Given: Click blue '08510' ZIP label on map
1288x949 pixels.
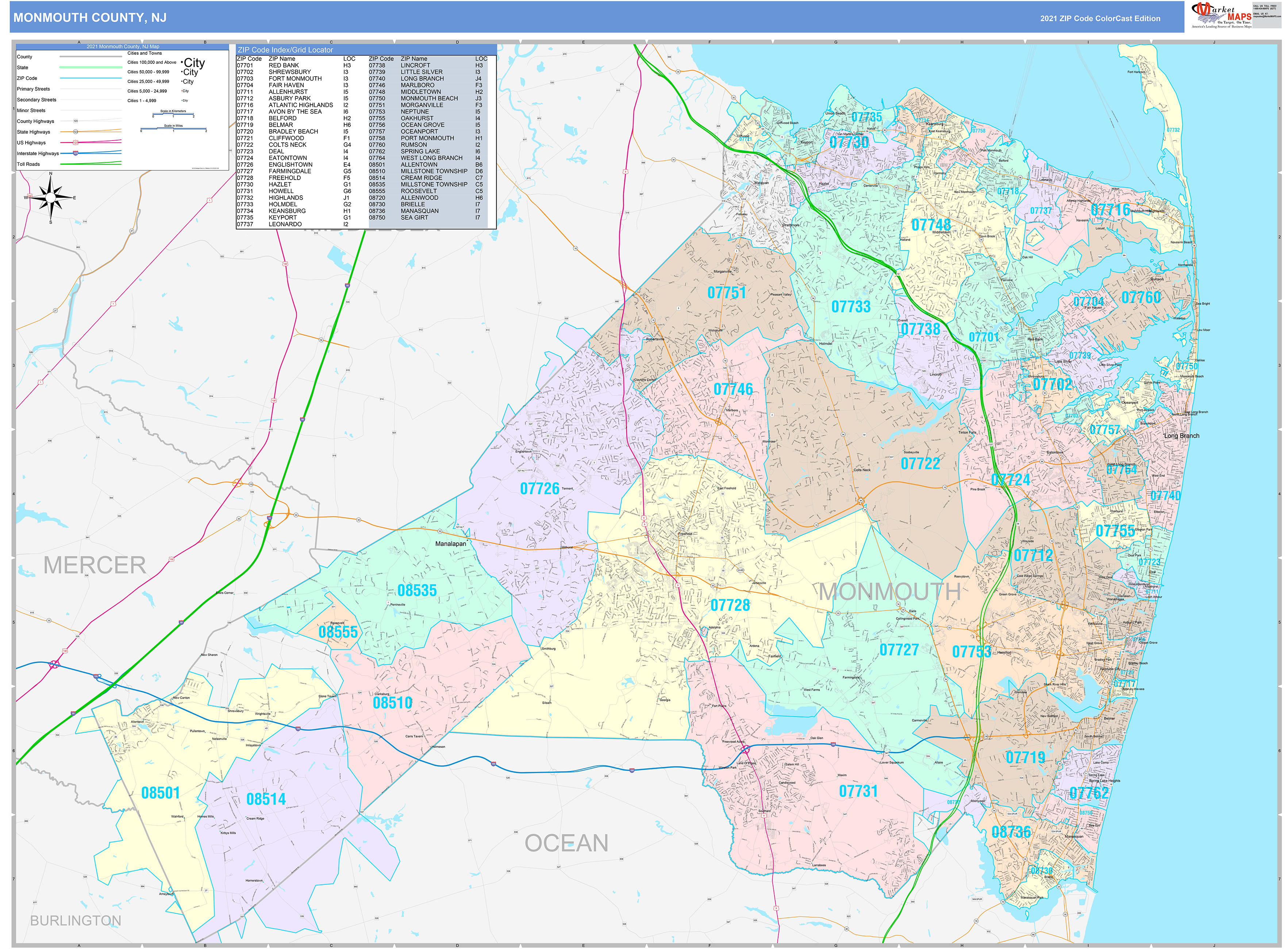Looking at the screenshot, I should [392, 703].
